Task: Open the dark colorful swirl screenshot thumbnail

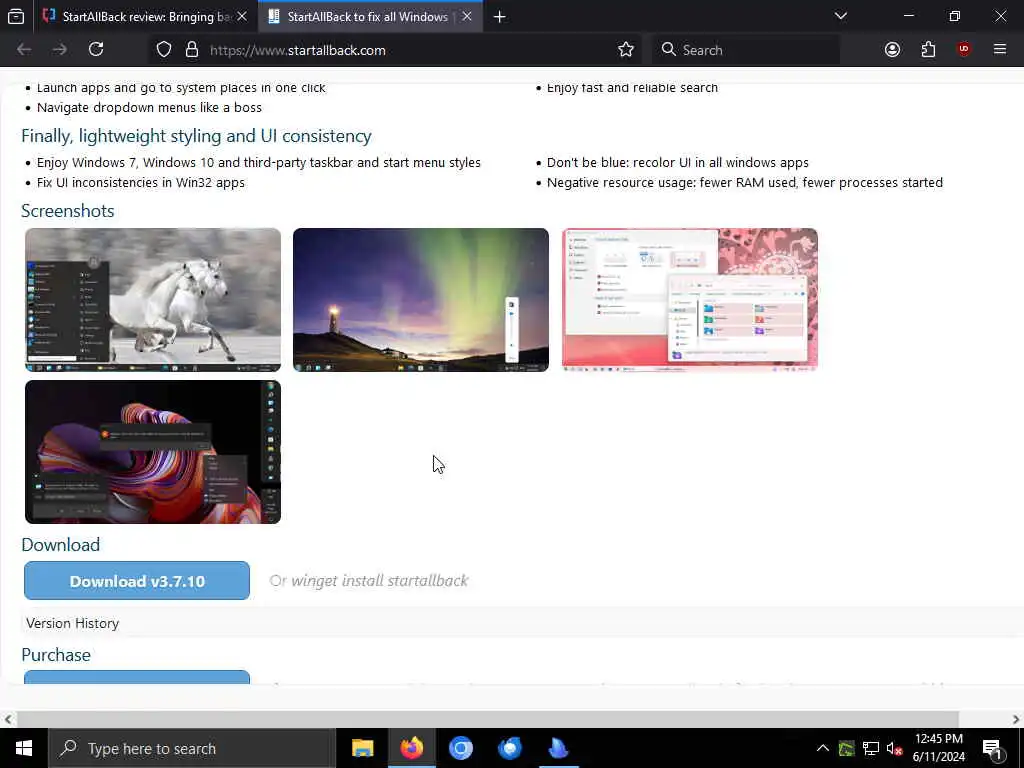Action: [x=153, y=452]
